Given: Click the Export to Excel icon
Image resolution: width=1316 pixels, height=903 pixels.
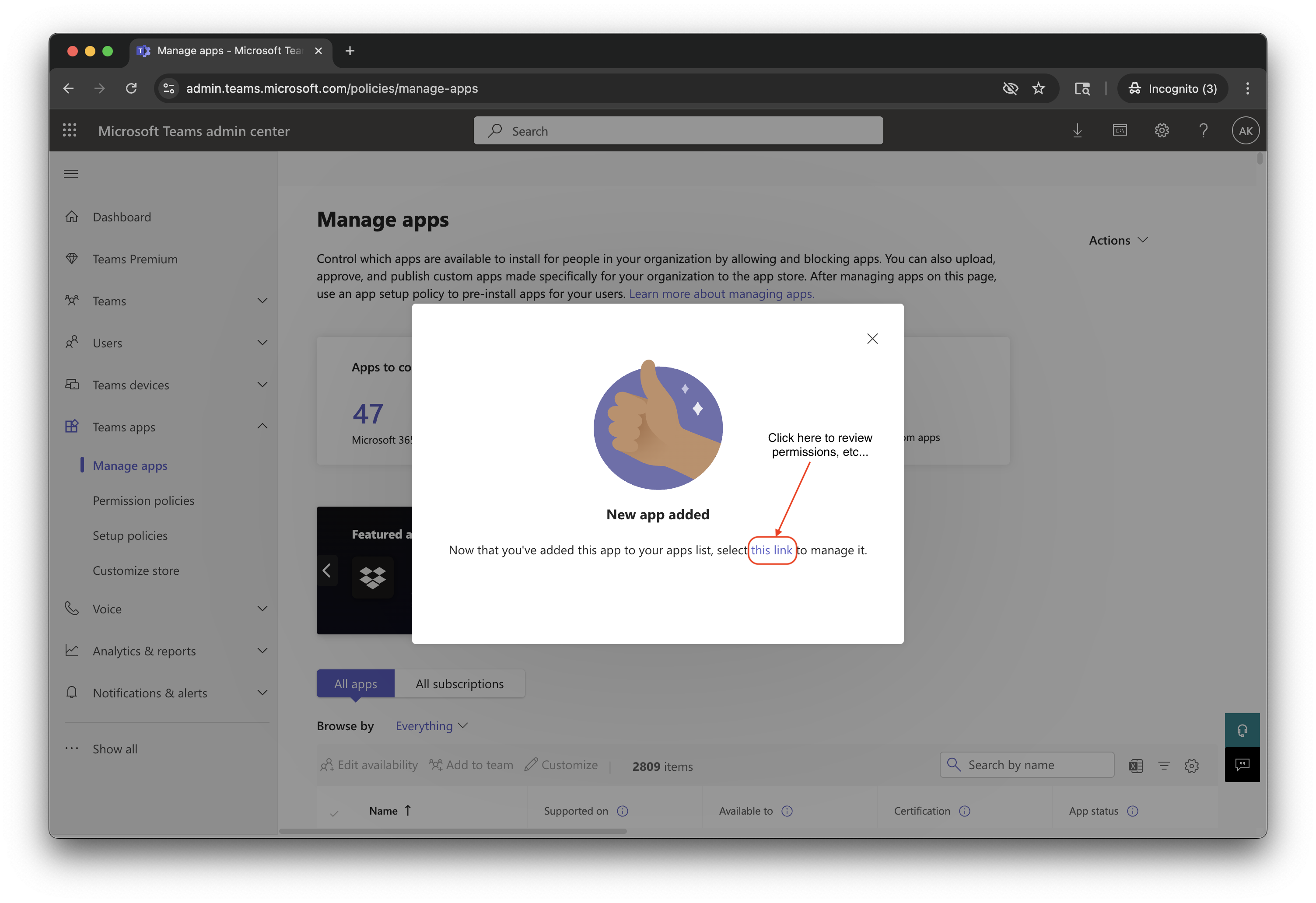Looking at the screenshot, I should (1135, 766).
